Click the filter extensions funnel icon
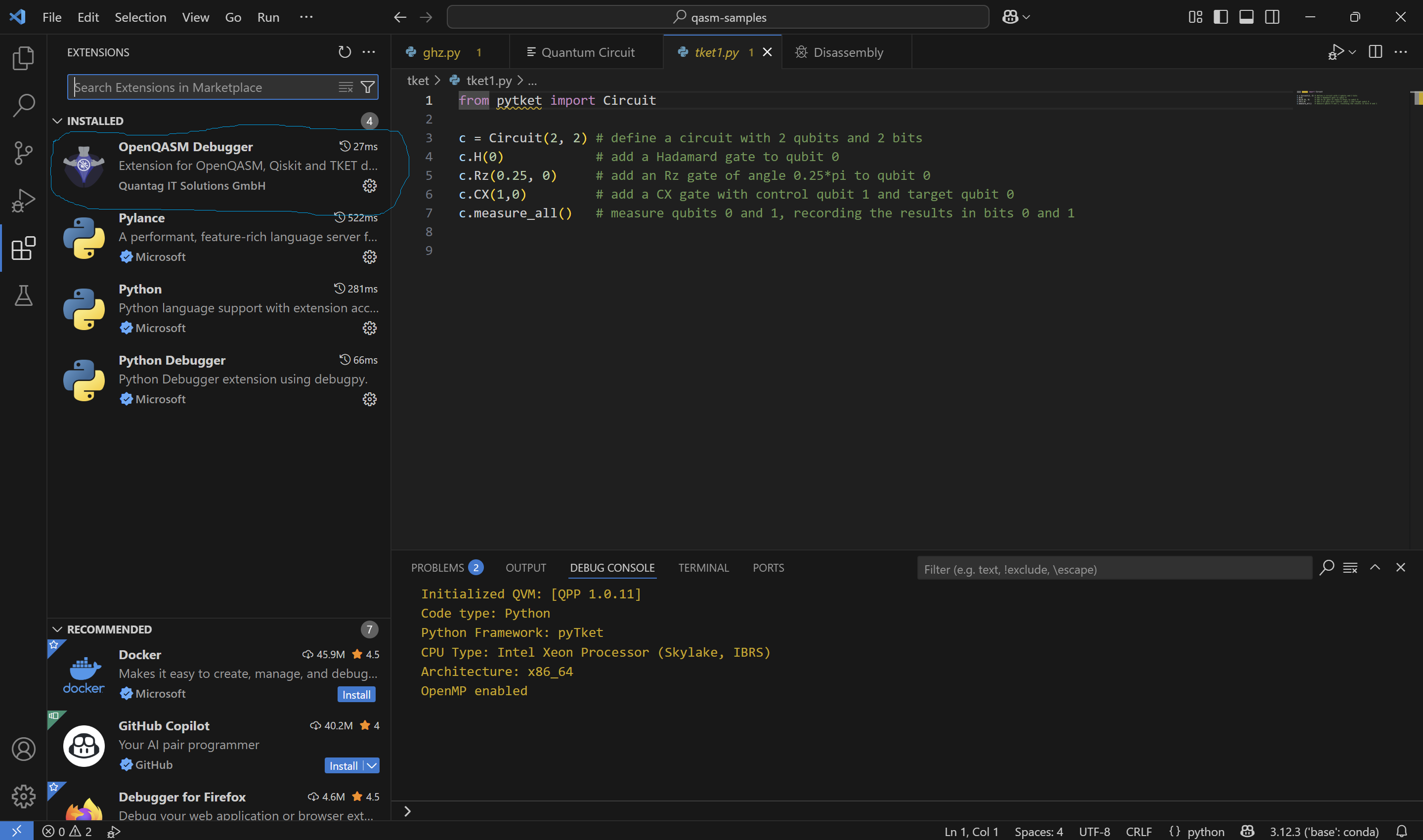1423x840 pixels. click(x=367, y=87)
